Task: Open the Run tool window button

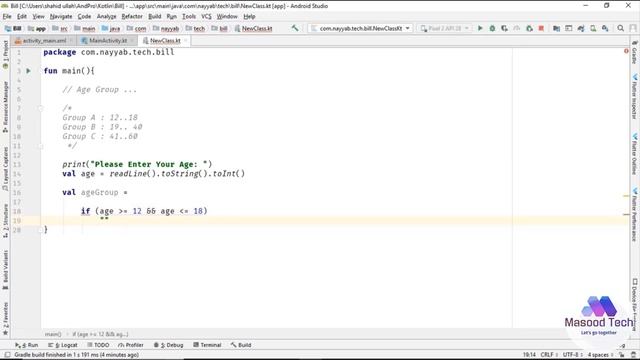Action: [x=27, y=345]
